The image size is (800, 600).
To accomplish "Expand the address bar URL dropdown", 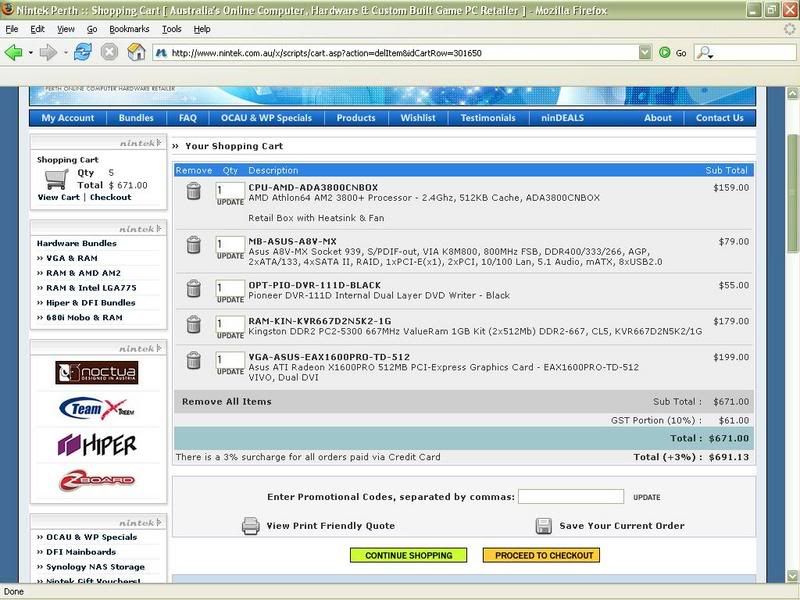I will coord(645,52).
